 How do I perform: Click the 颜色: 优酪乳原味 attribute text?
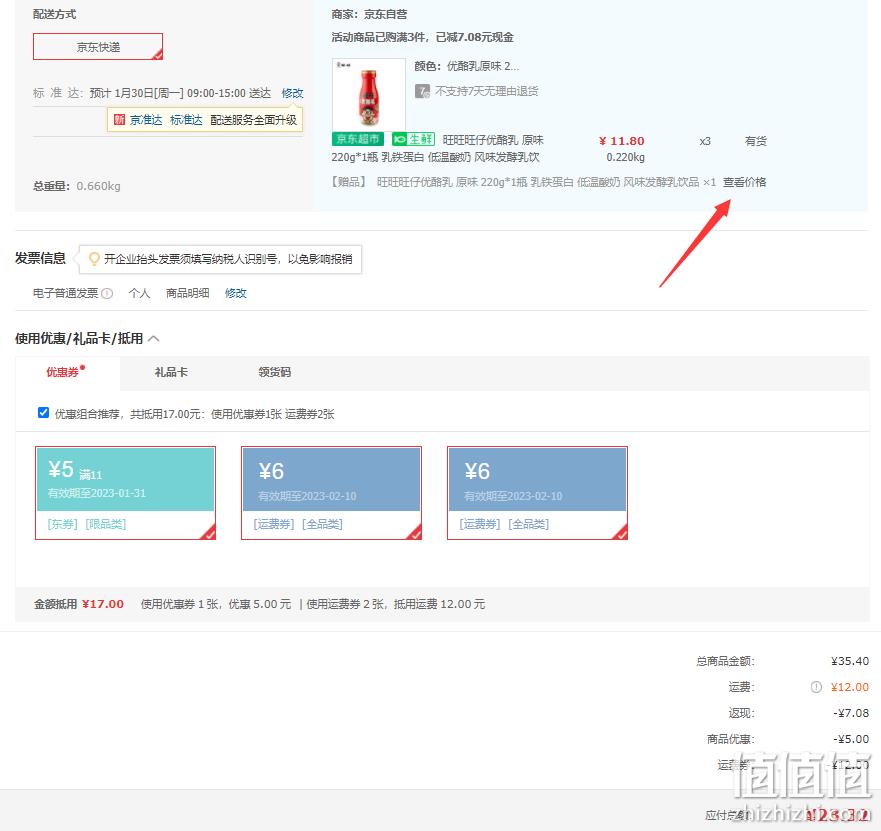466,66
